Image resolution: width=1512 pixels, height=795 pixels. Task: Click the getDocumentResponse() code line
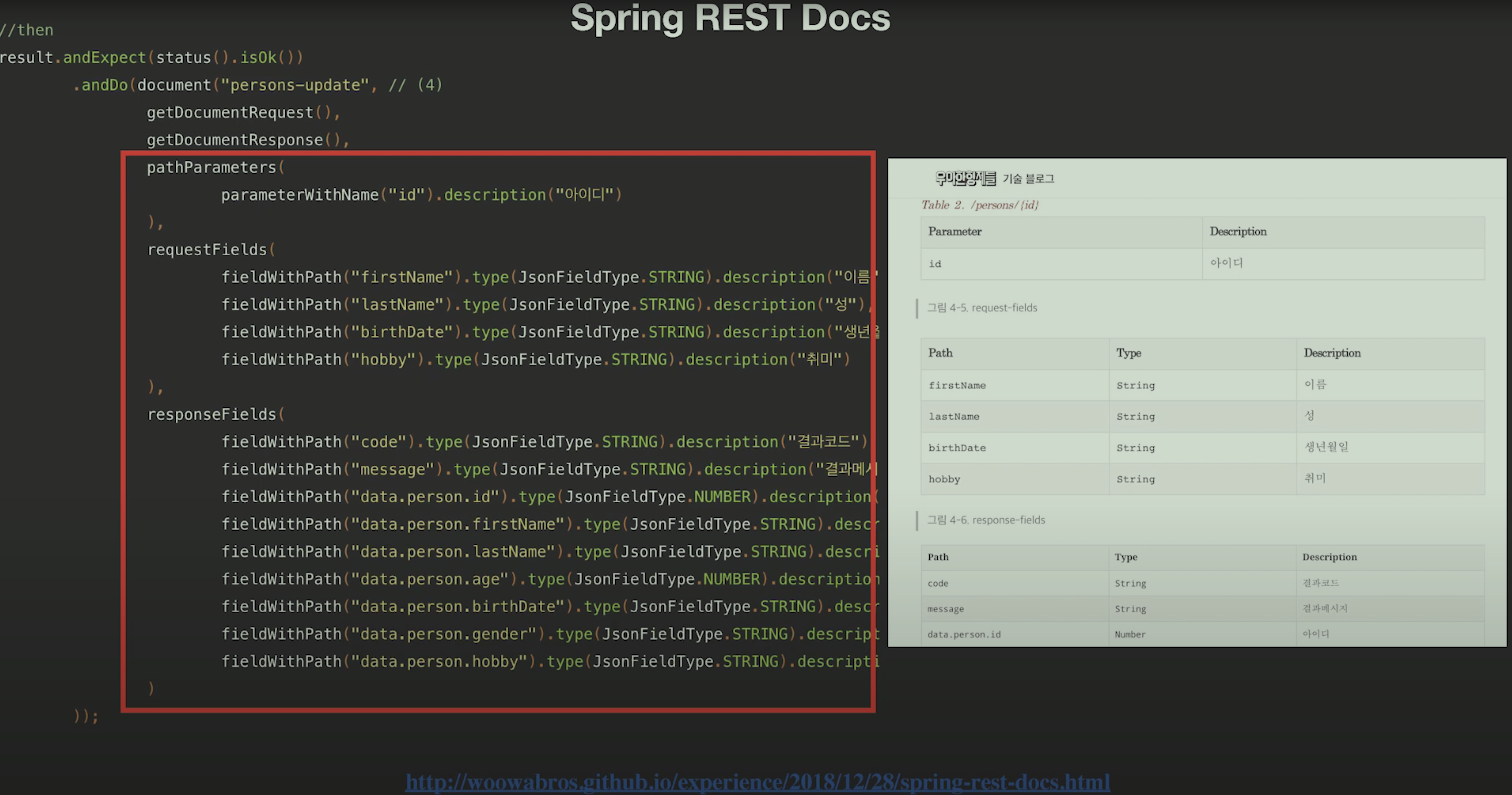pos(248,140)
